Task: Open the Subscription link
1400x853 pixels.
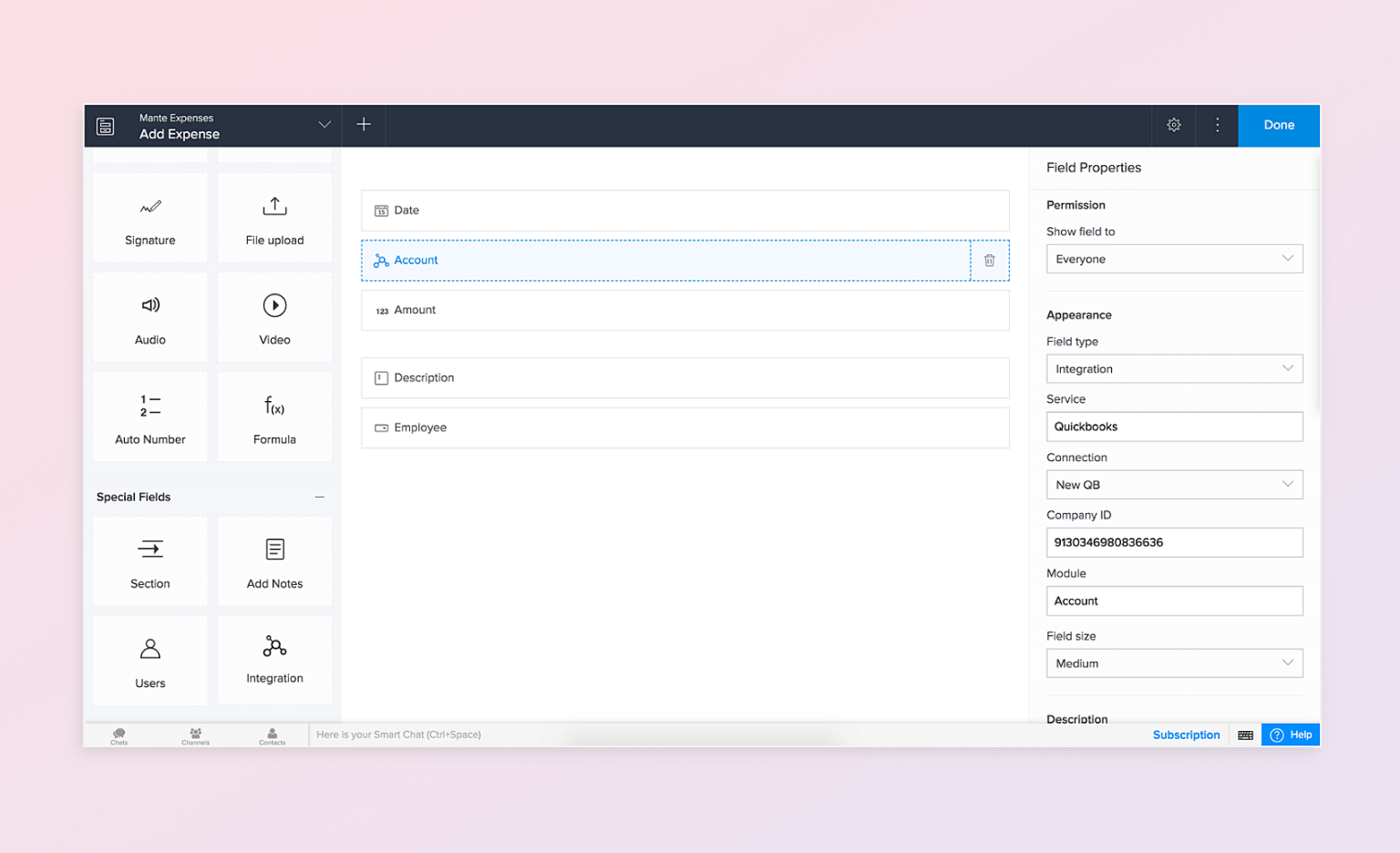Action: pos(1186,735)
